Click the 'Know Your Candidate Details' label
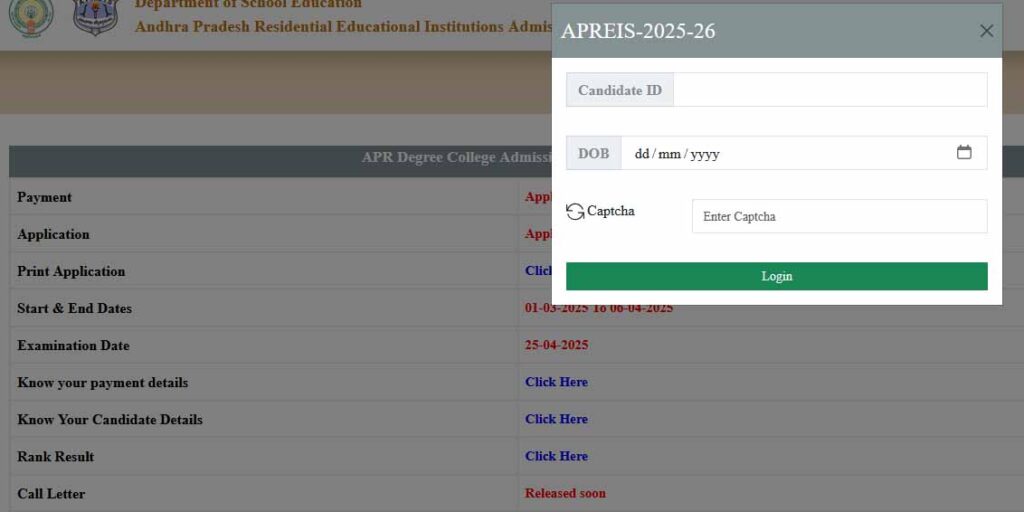 click(110, 419)
